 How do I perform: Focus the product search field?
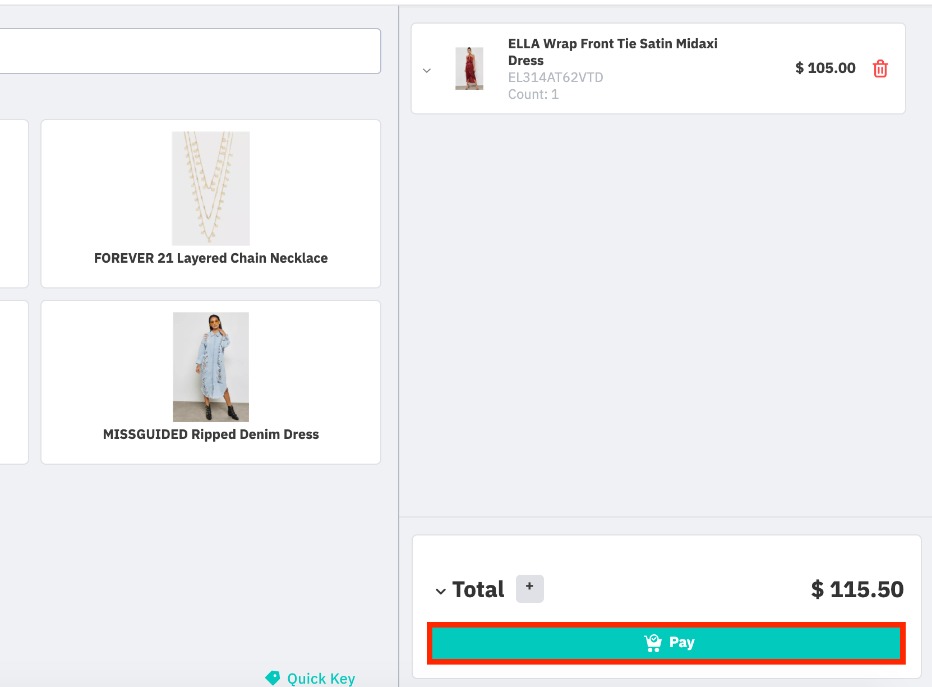(x=190, y=50)
